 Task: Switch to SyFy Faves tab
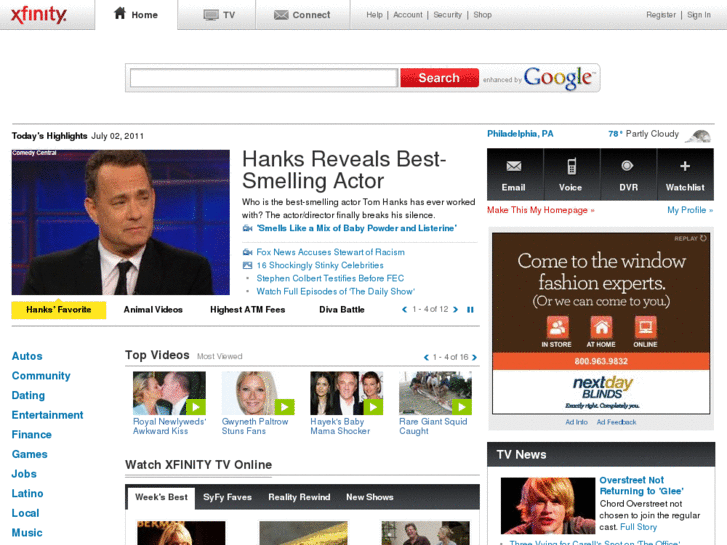[227, 497]
